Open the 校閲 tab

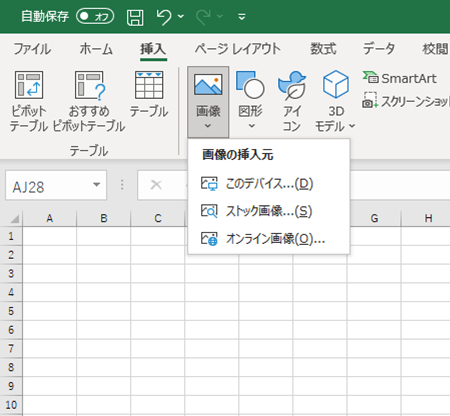point(435,49)
